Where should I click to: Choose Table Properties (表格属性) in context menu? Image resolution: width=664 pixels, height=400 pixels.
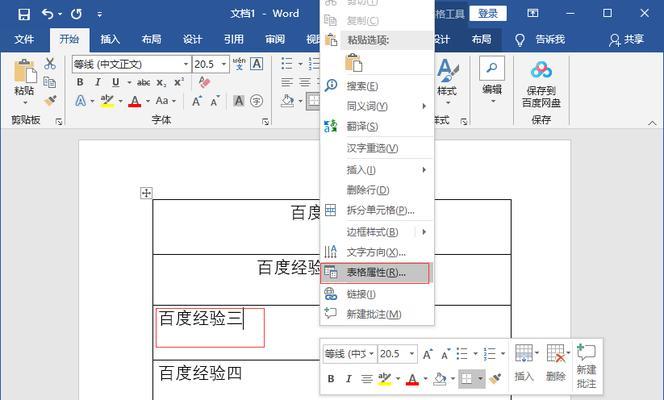click(x=375, y=273)
